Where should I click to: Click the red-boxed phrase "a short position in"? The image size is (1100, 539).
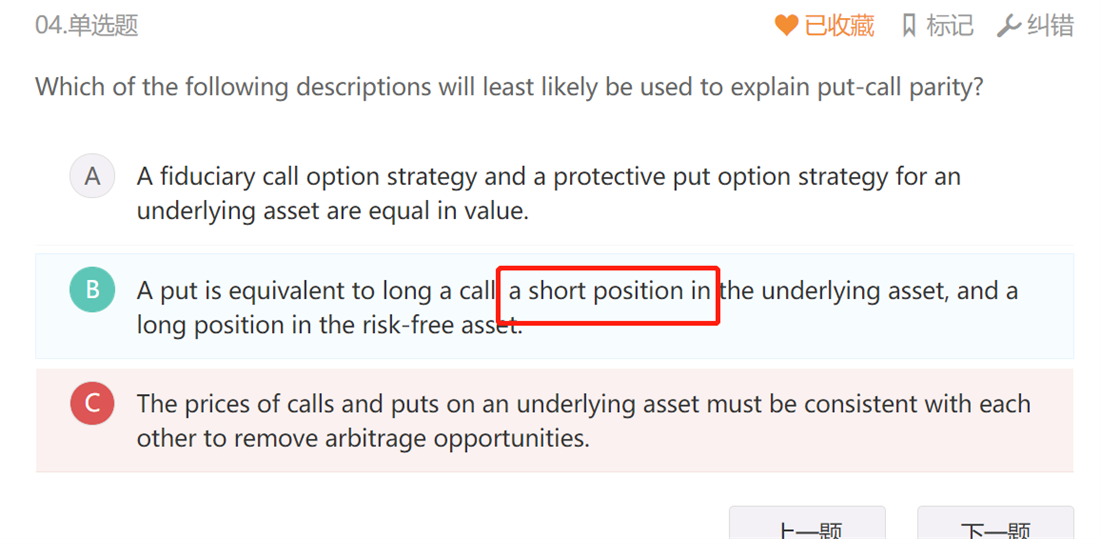[609, 291]
